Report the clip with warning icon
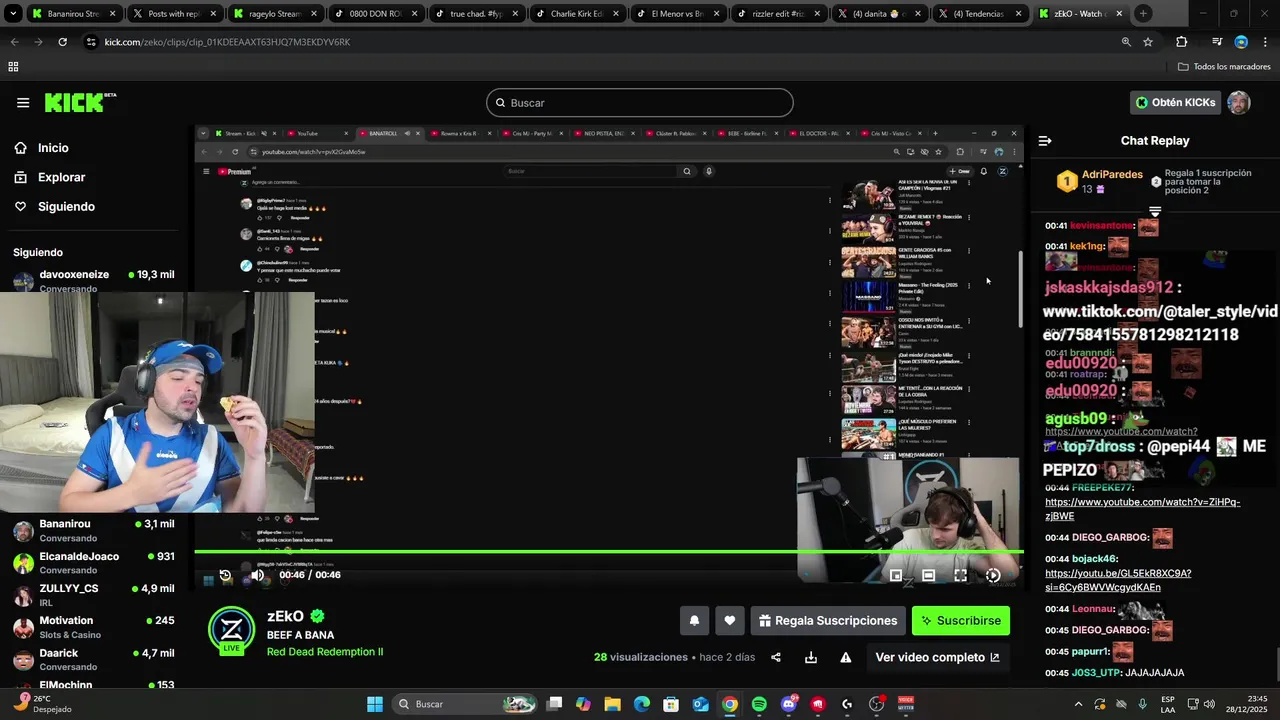 tap(846, 657)
